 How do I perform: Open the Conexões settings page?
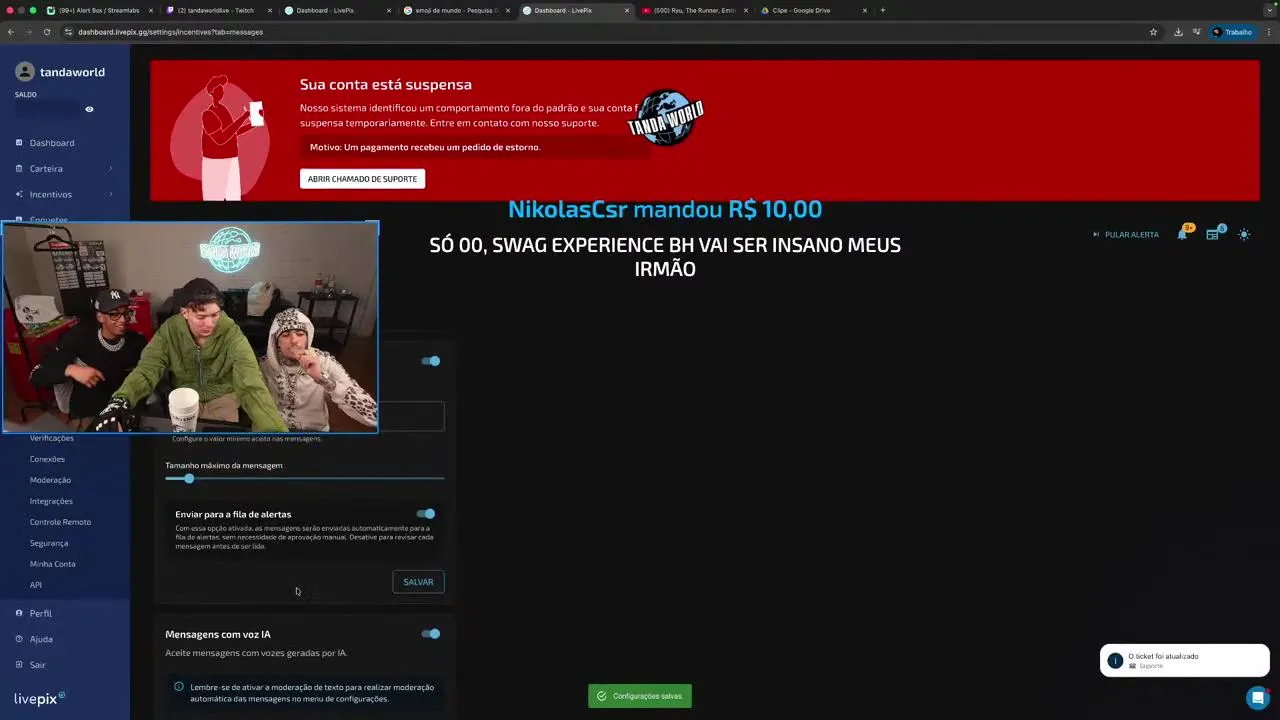point(47,459)
